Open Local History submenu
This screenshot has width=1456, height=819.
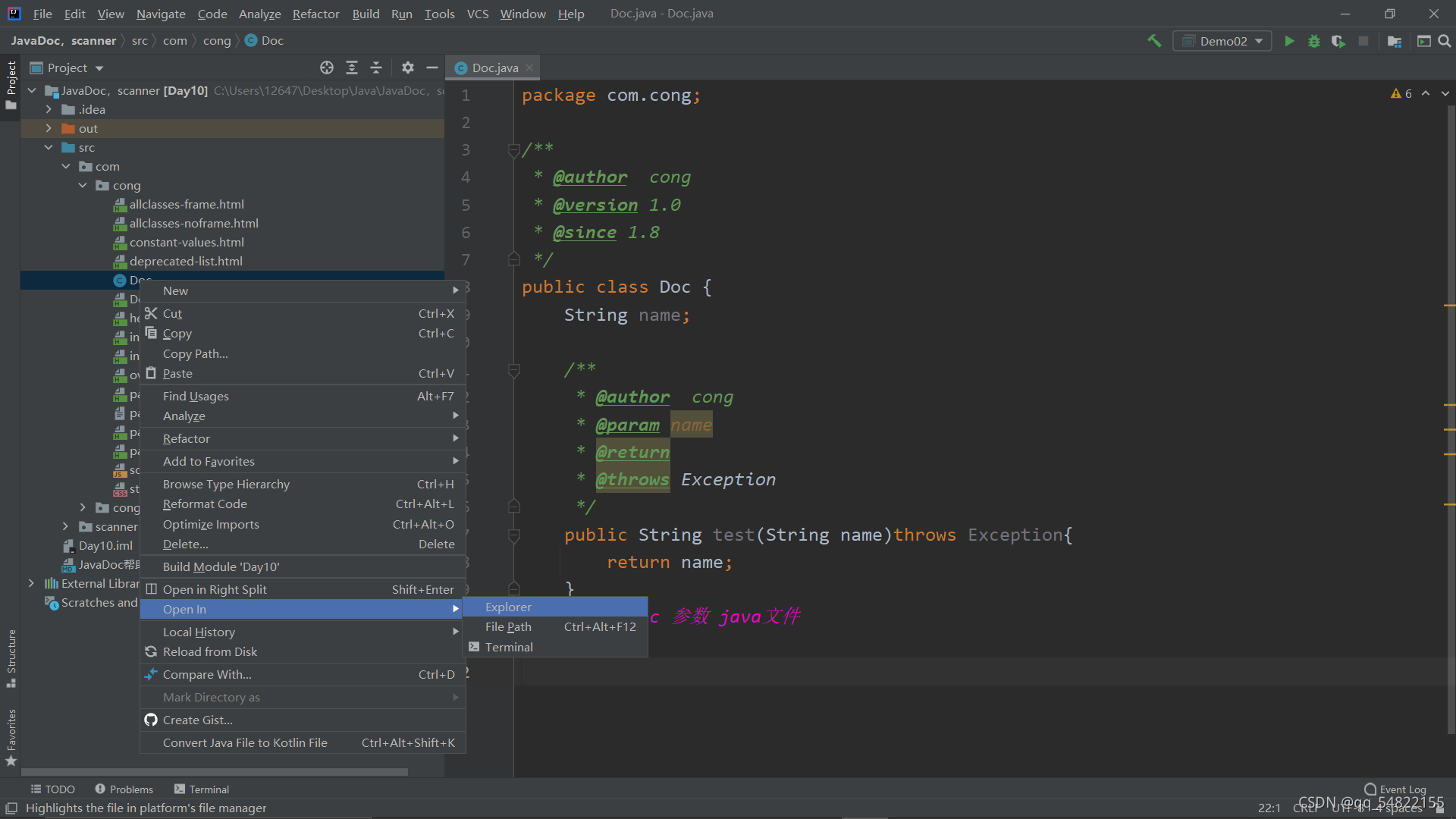click(303, 632)
